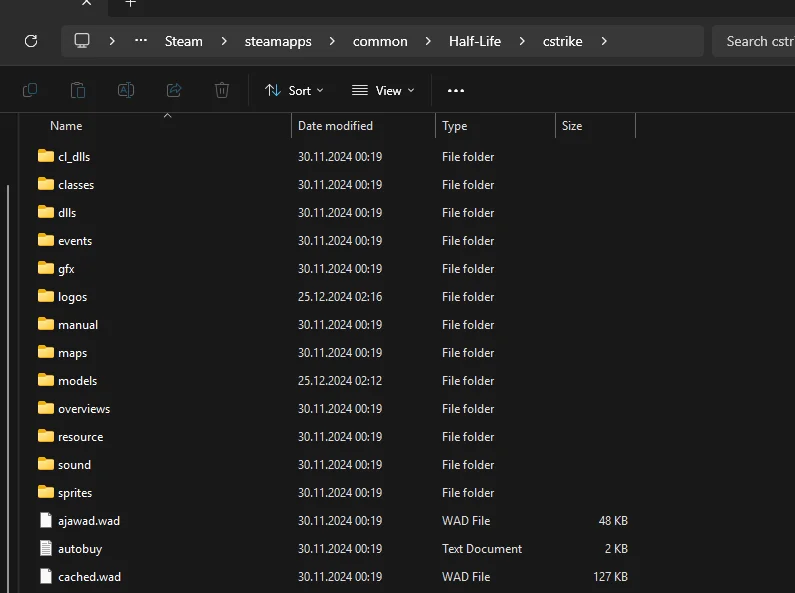Open the Sort dropdown

coord(294,91)
